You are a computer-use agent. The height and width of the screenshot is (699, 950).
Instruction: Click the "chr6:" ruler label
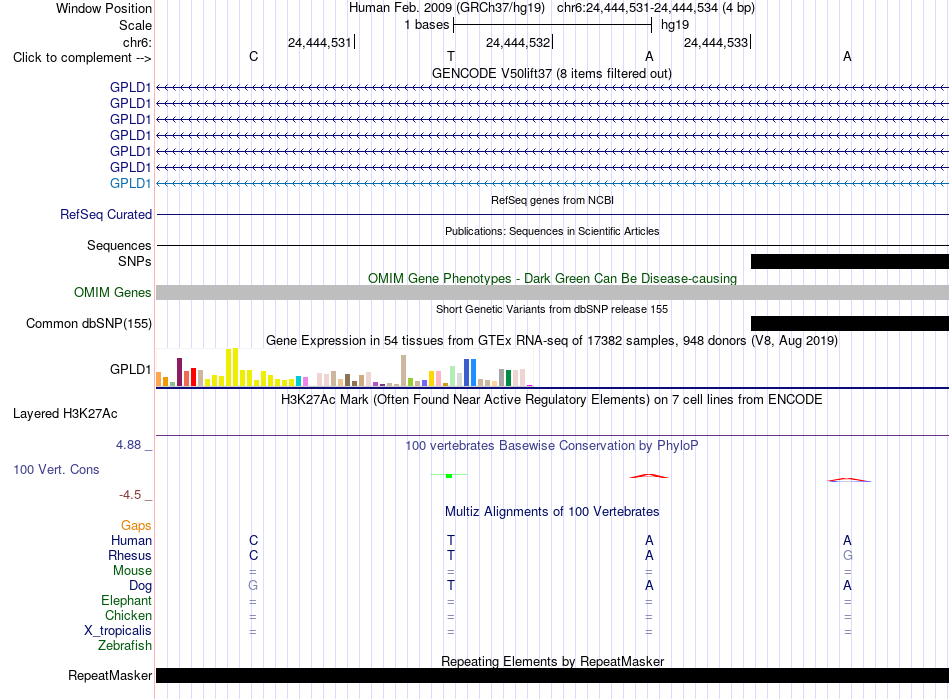point(137,42)
